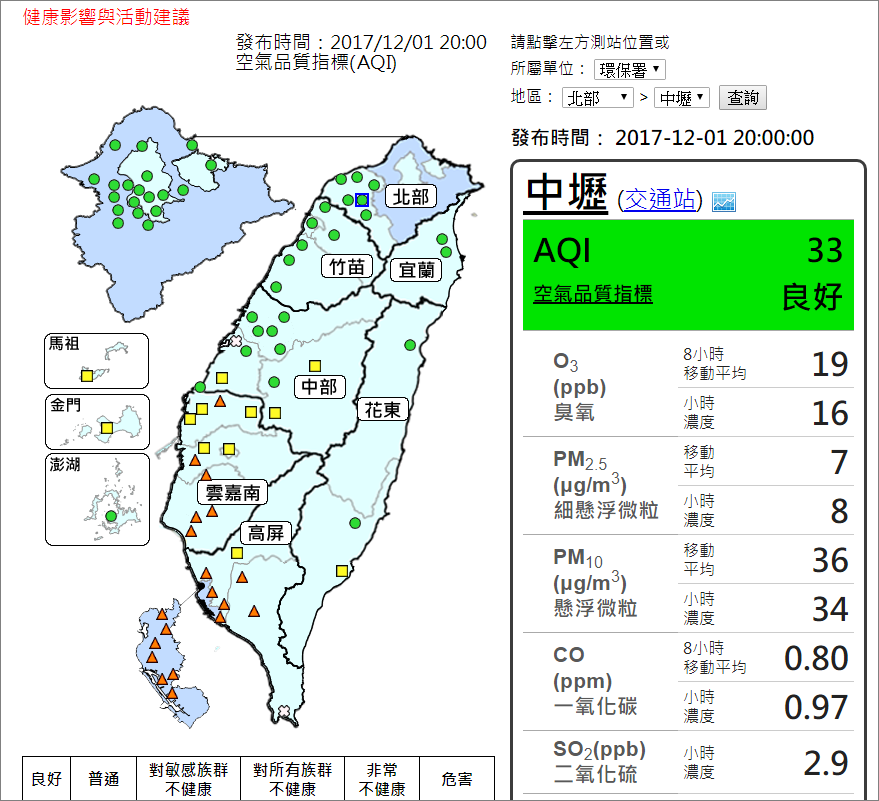This screenshot has width=879, height=801.
Task: Select a green station marker in 宜蘭 region
Action: pos(443,239)
